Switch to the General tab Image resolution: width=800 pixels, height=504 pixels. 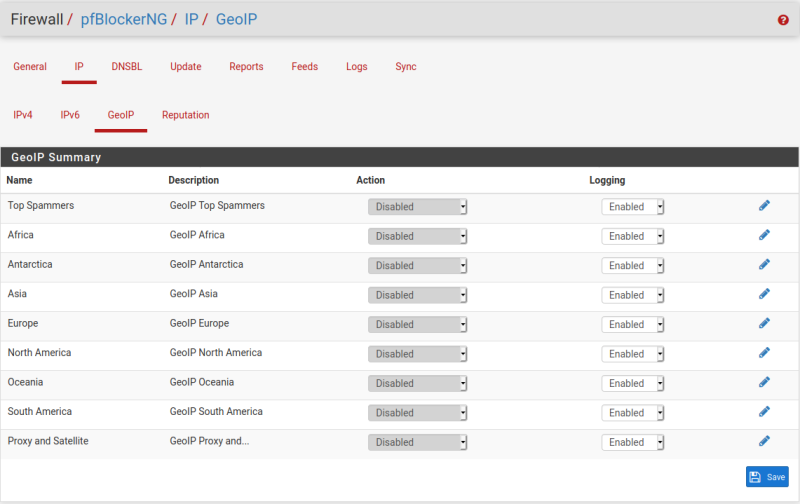tap(30, 66)
